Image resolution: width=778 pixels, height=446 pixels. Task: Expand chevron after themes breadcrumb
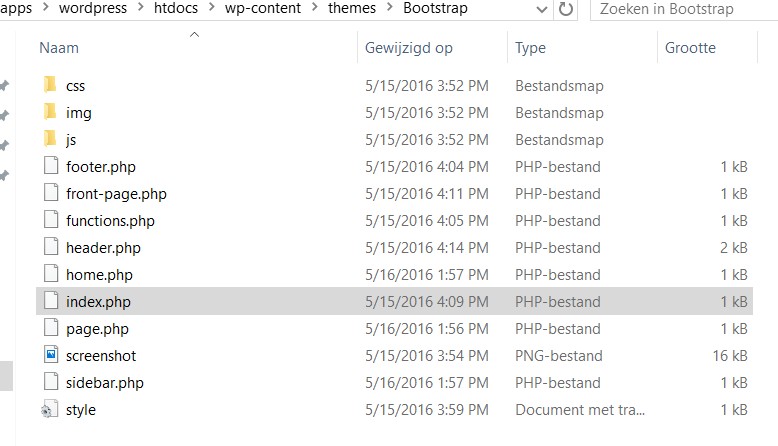pyautogui.click(x=389, y=7)
